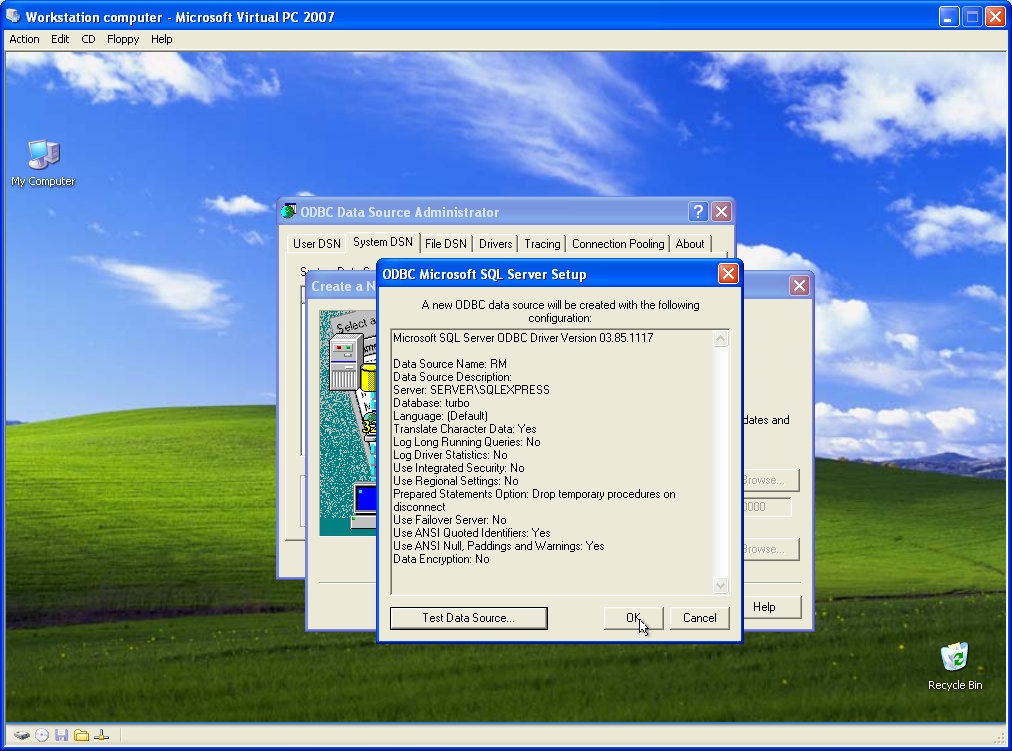Click "Use Regional Settings: No" line
Screen dimensions: 1012x751
[x=456, y=481]
